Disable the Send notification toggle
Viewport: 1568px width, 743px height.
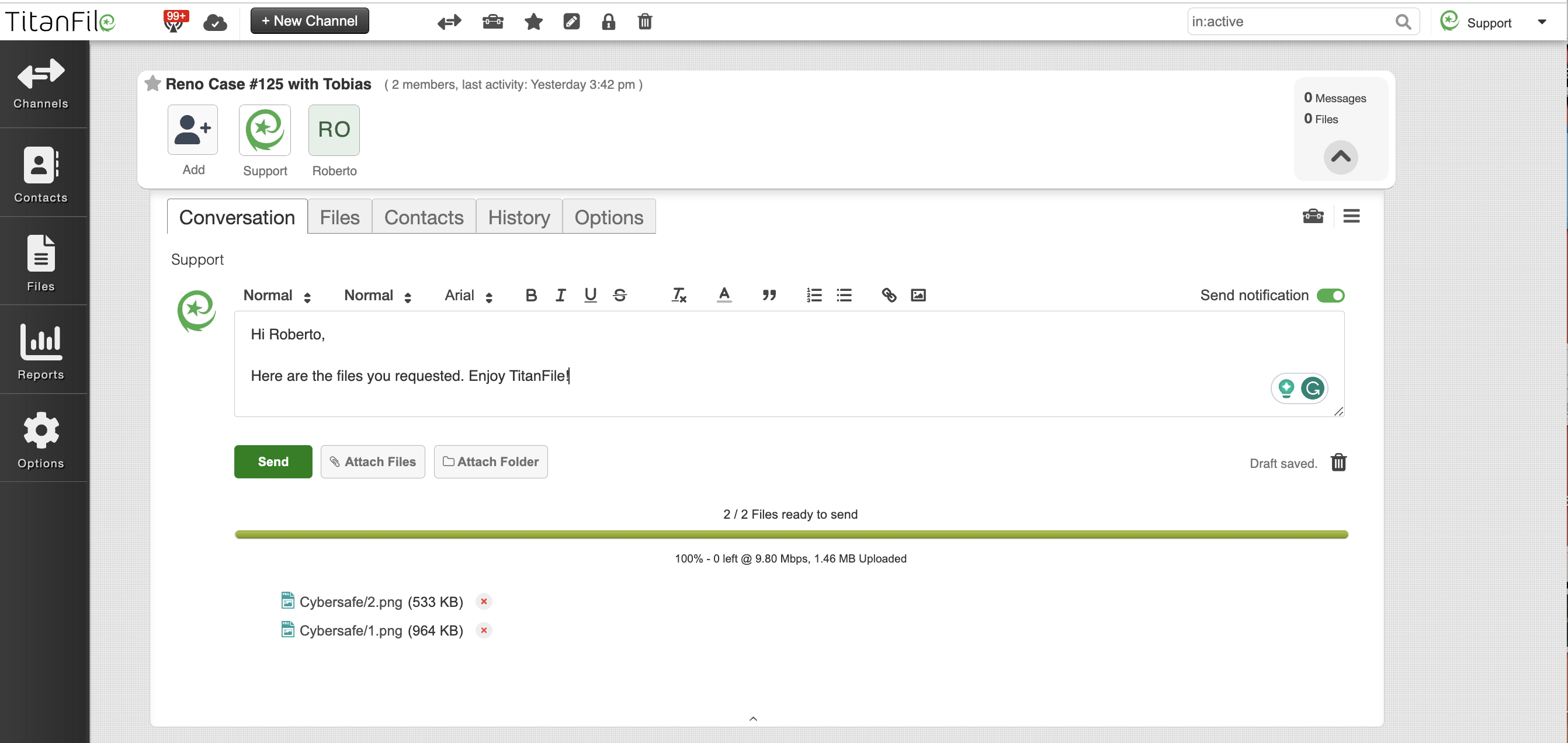point(1331,296)
